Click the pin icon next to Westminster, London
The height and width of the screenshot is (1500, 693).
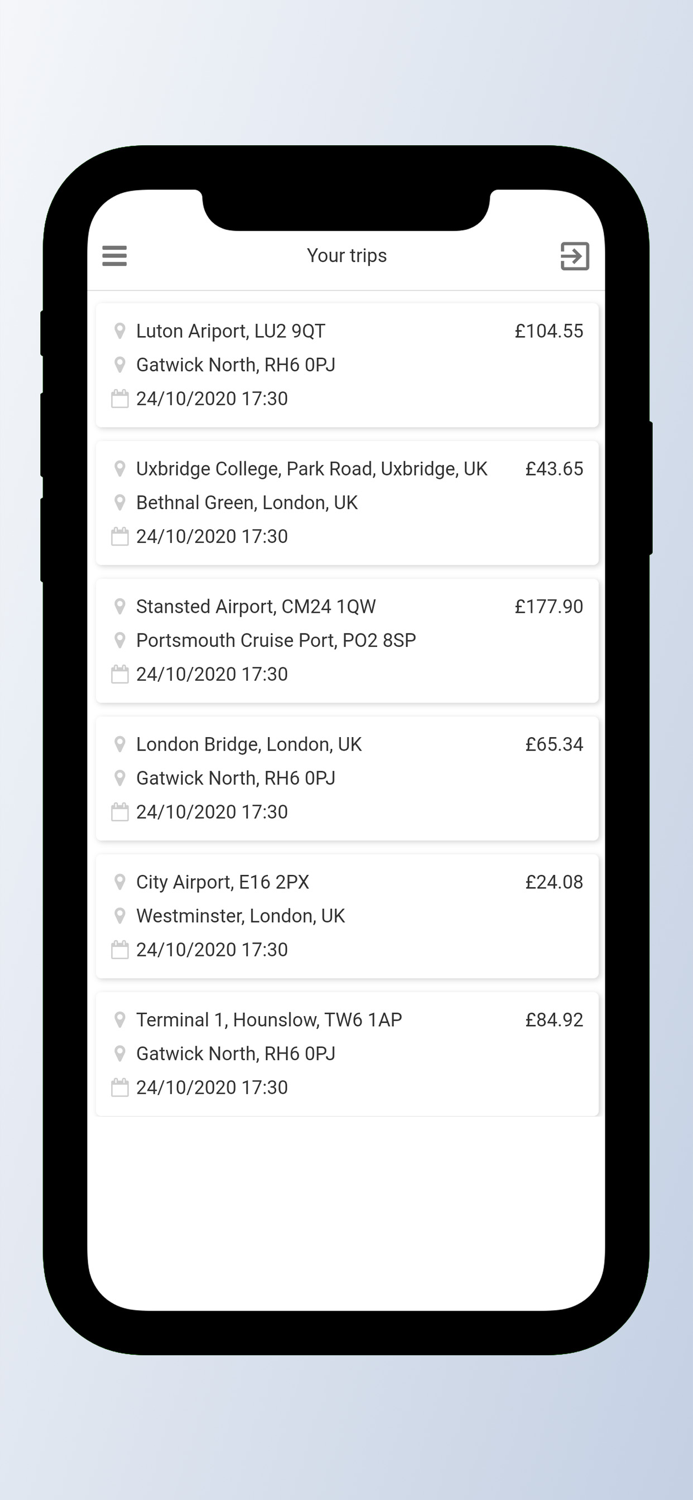click(x=120, y=916)
